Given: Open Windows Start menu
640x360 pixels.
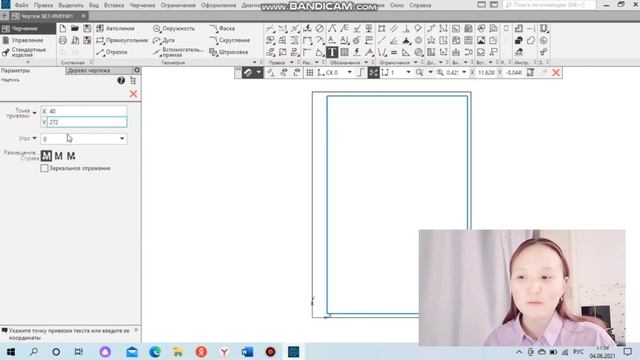Looking at the screenshot, I should 11,352.
